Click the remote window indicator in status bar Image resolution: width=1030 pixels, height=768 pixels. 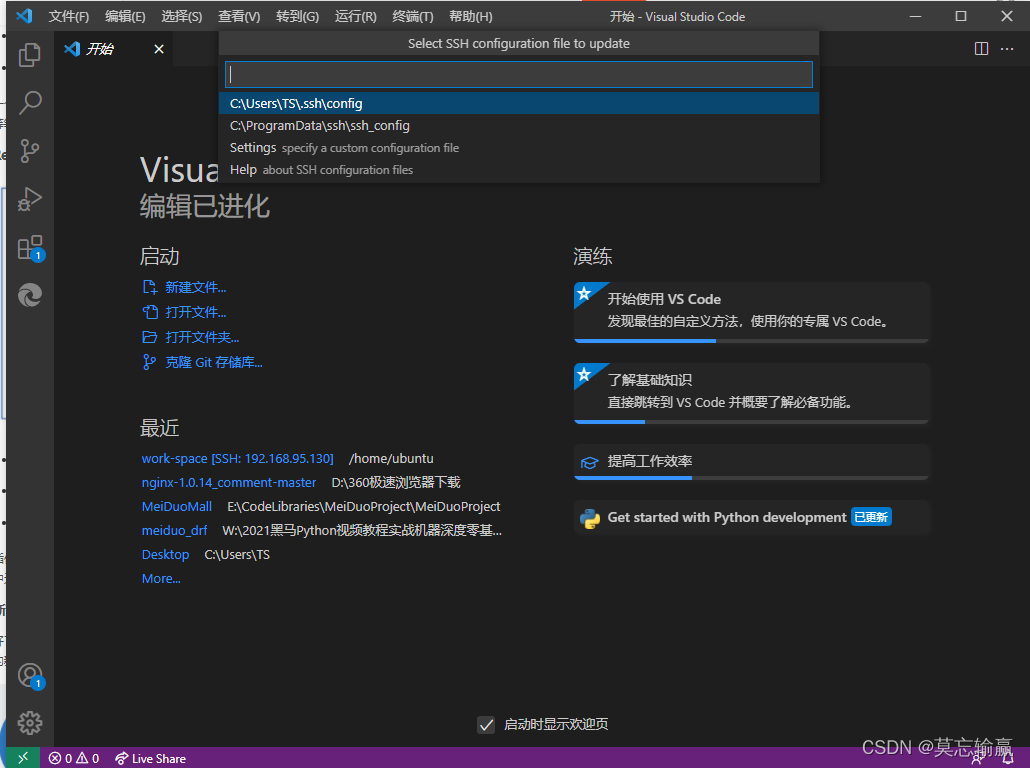click(23, 758)
